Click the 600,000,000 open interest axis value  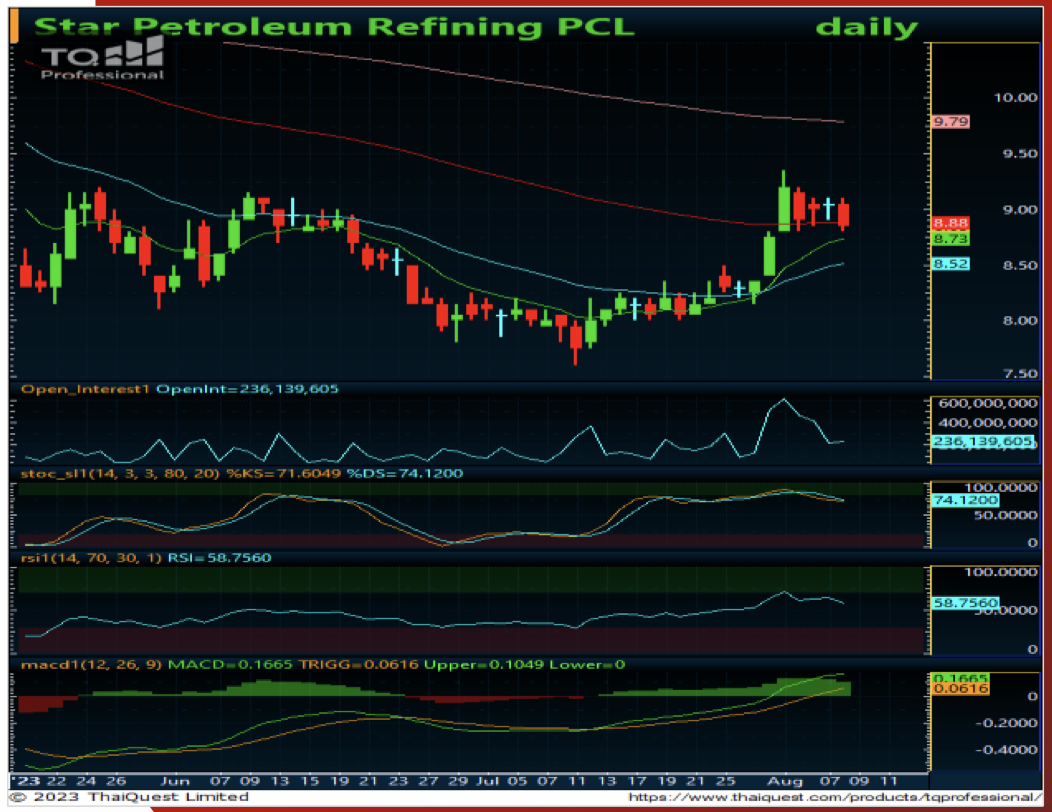click(x=988, y=403)
